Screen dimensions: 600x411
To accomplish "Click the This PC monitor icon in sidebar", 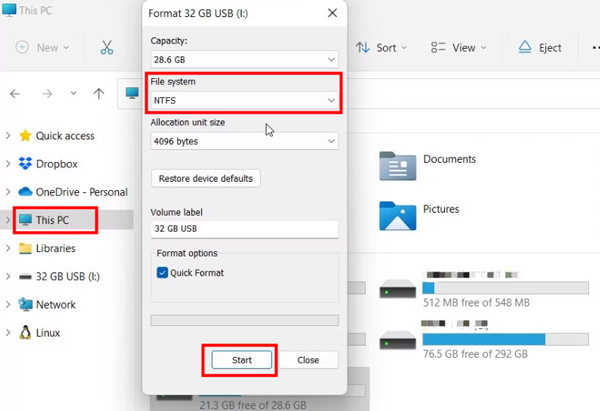I will [25, 220].
